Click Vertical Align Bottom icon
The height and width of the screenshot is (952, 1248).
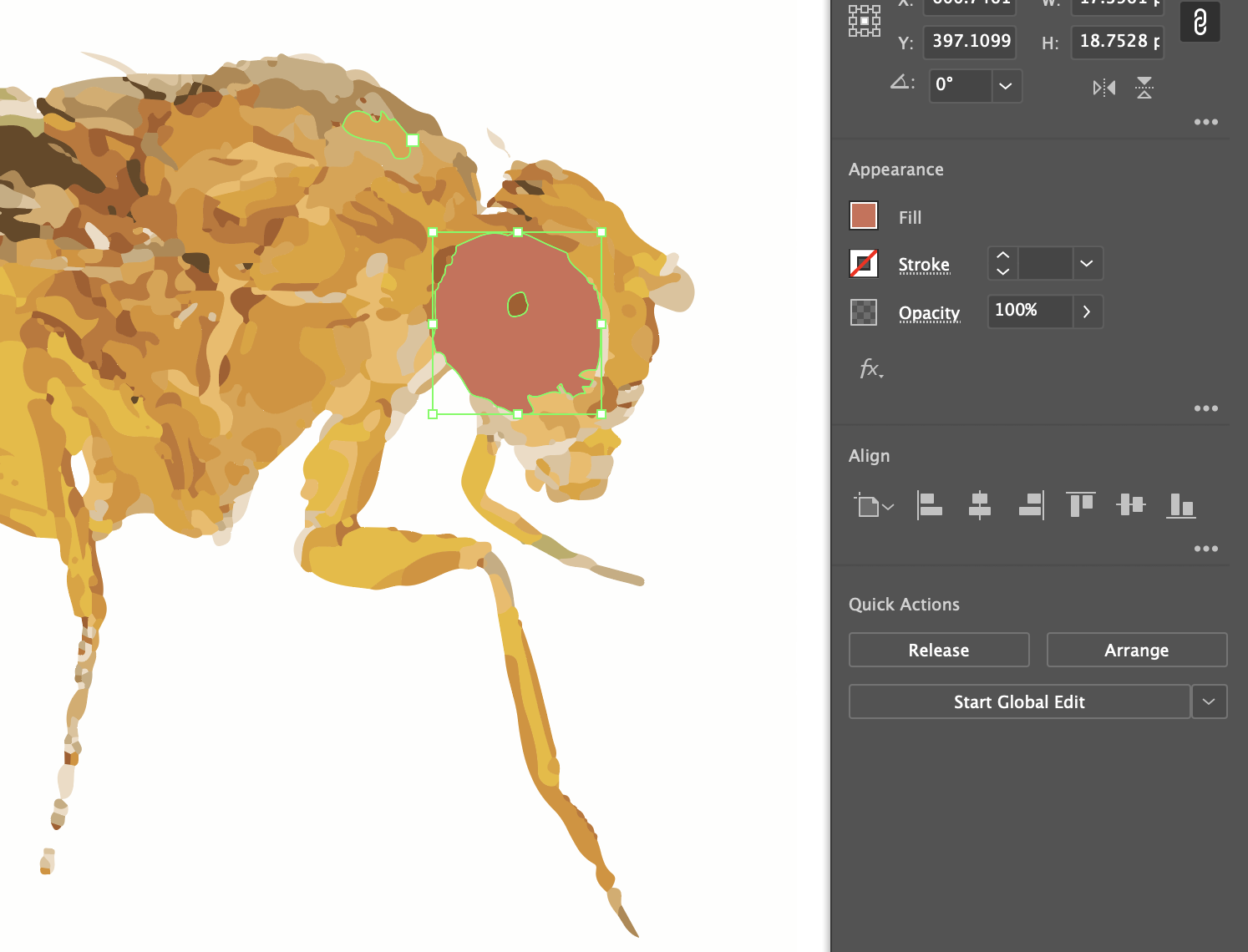(x=1181, y=505)
